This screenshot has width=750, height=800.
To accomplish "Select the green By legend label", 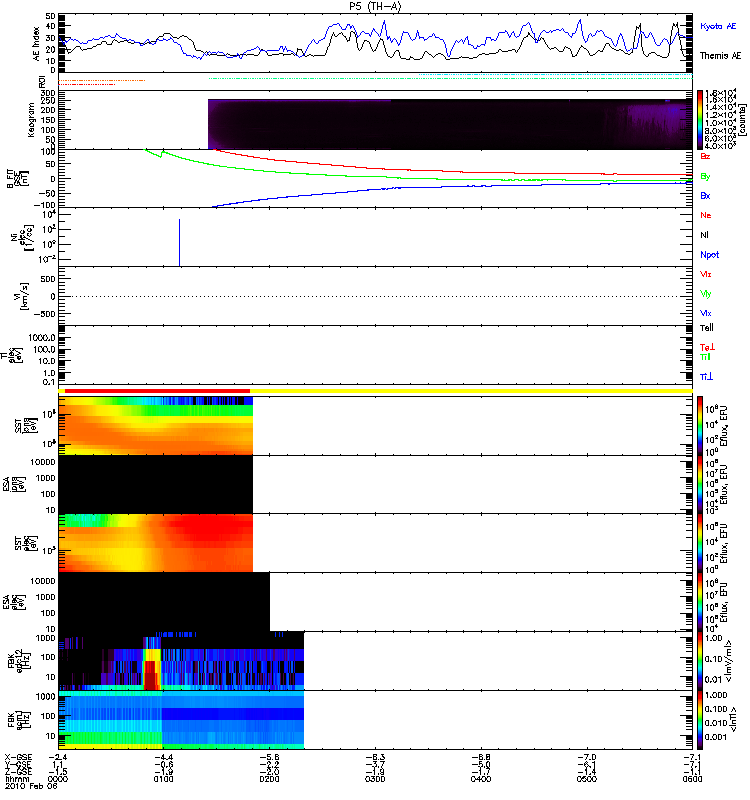I will (705, 176).
